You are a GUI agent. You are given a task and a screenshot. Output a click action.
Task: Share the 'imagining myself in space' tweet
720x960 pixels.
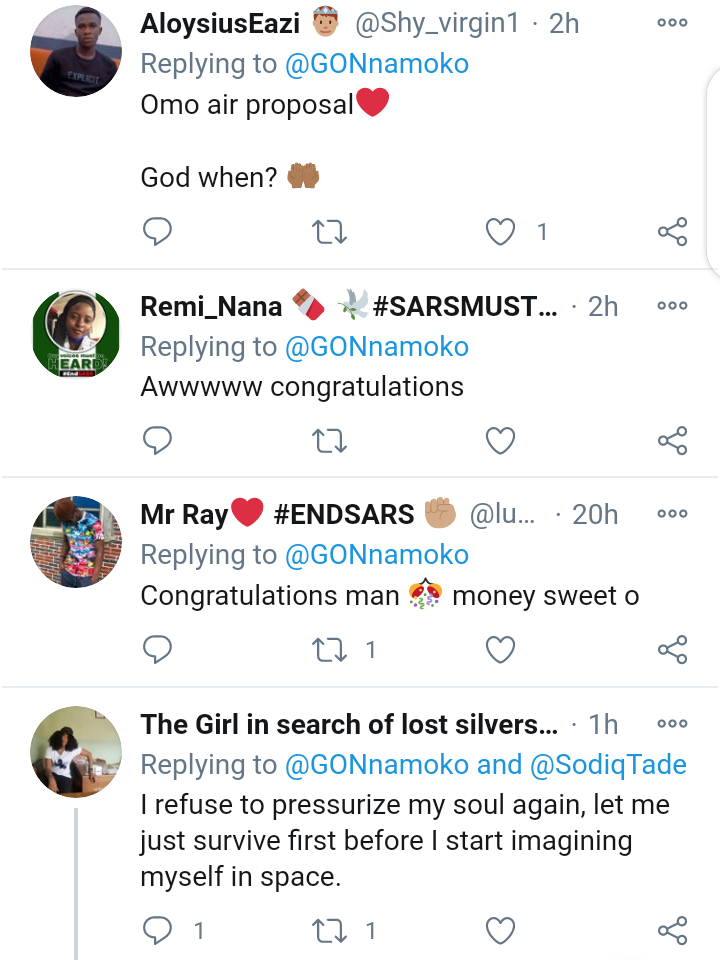tap(672, 931)
